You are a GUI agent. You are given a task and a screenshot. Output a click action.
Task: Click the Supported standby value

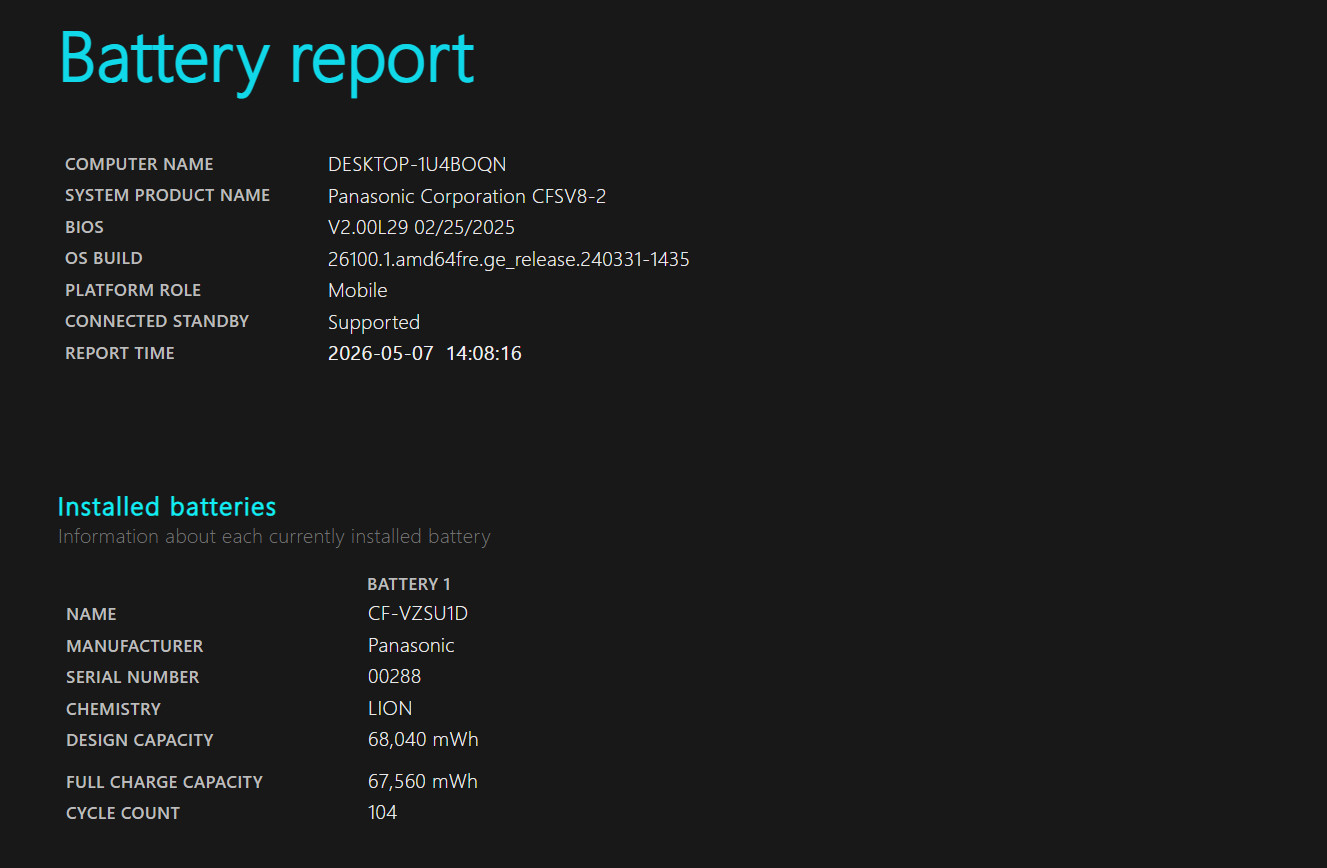click(x=374, y=323)
